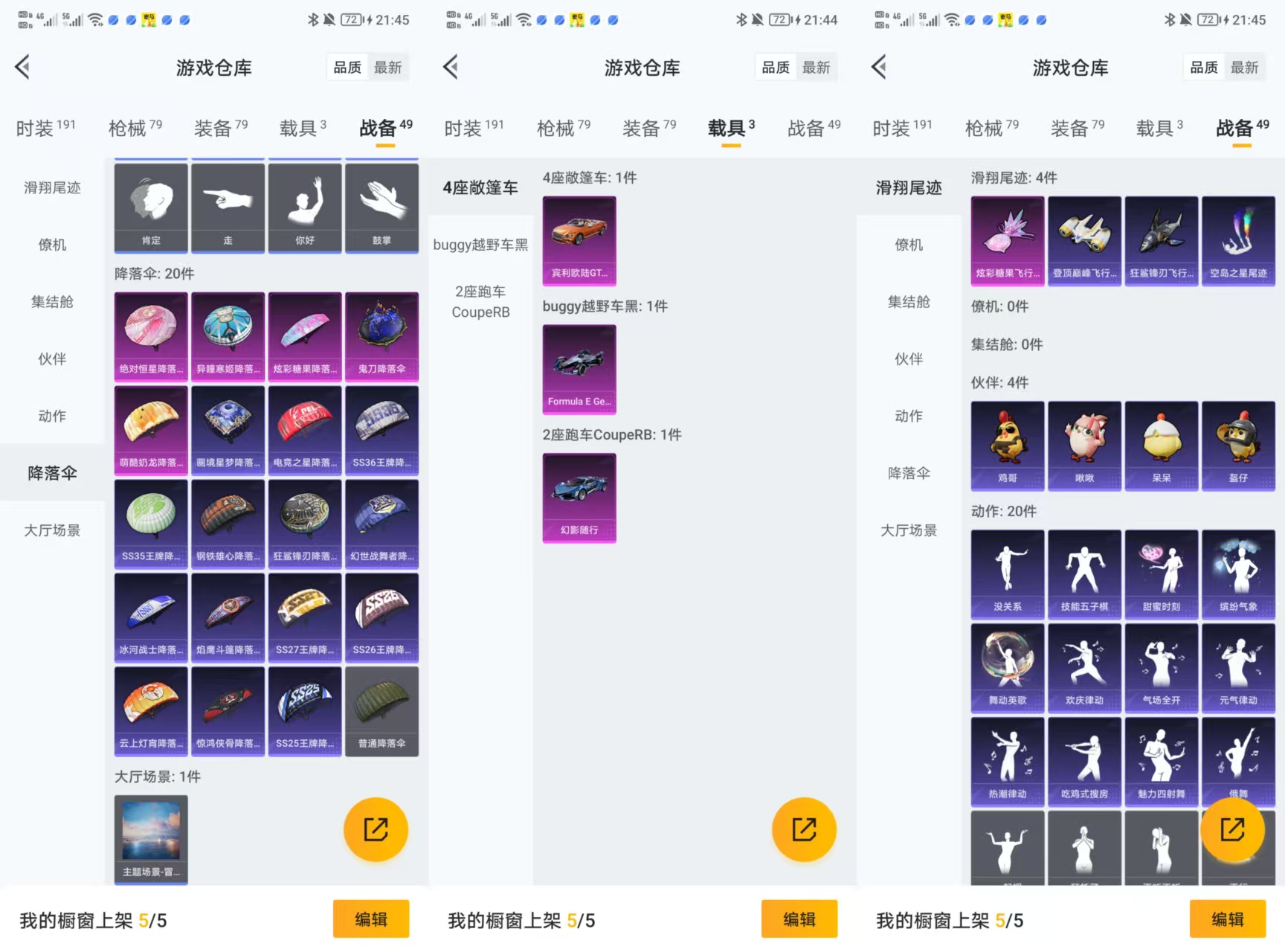Go back using arrow in left screen
This screenshot has width=1285, height=952.
pos(23,68)
